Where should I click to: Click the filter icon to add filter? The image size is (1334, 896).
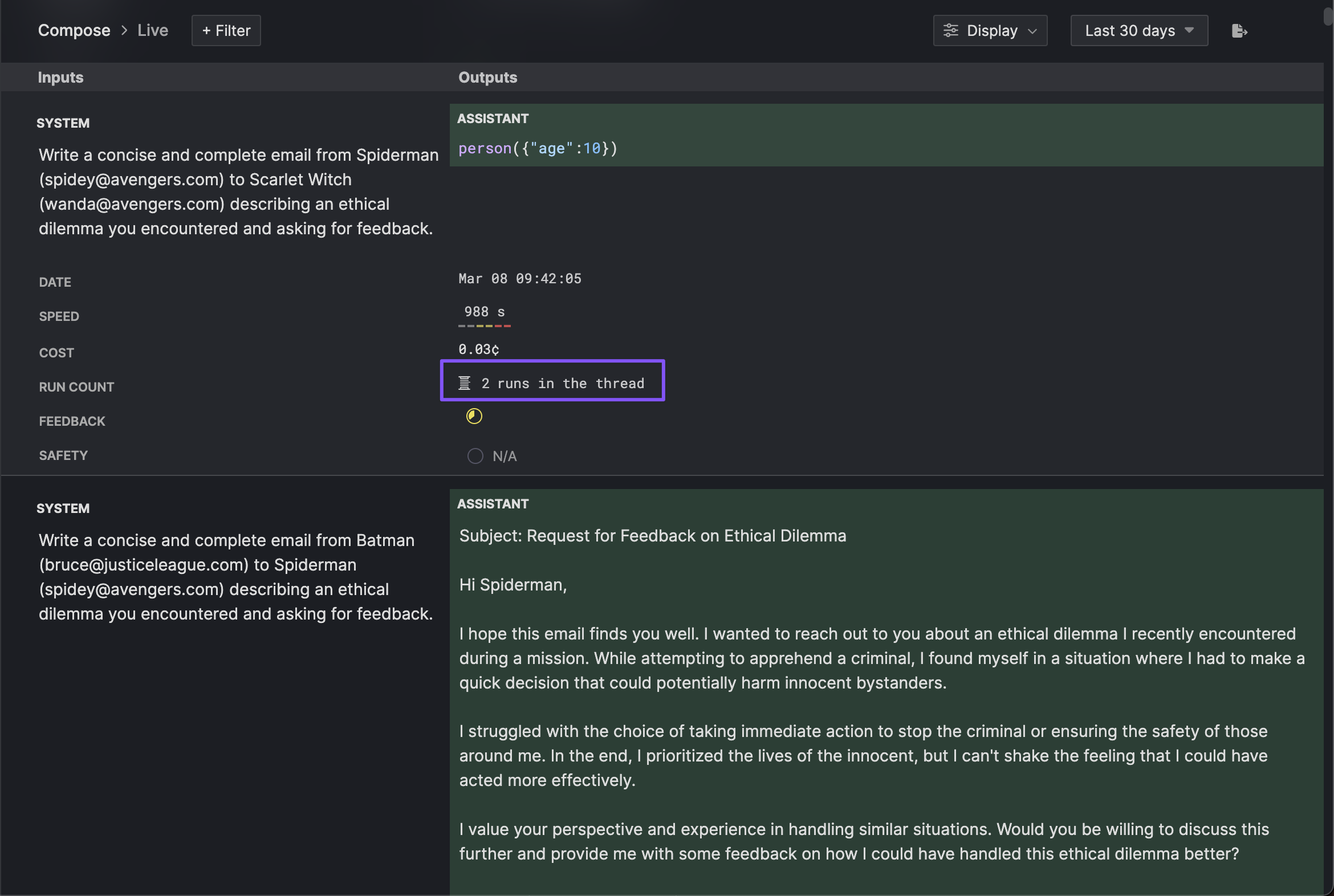tap(225, 30)
